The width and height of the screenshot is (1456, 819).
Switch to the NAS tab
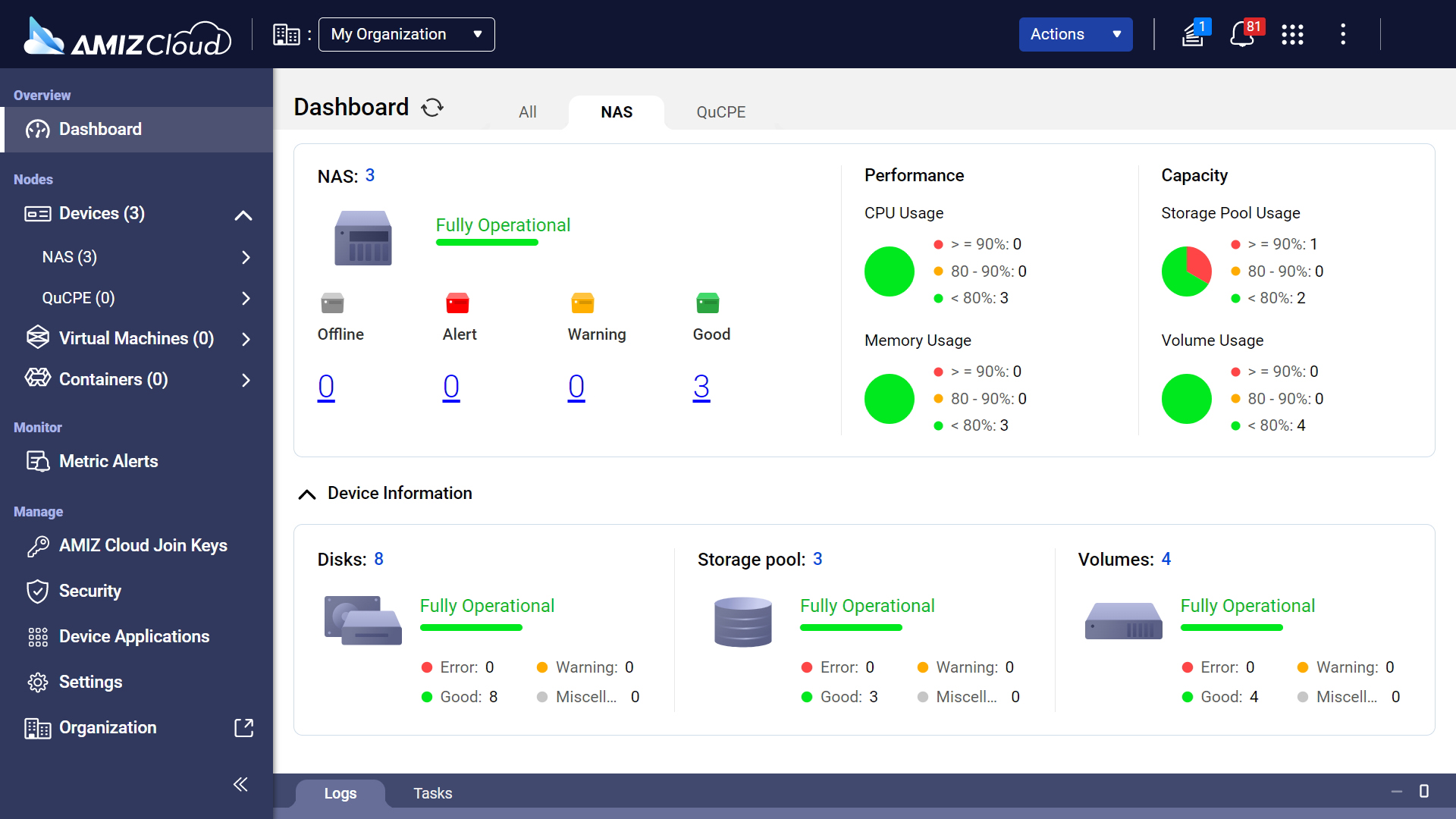point(616,112)
